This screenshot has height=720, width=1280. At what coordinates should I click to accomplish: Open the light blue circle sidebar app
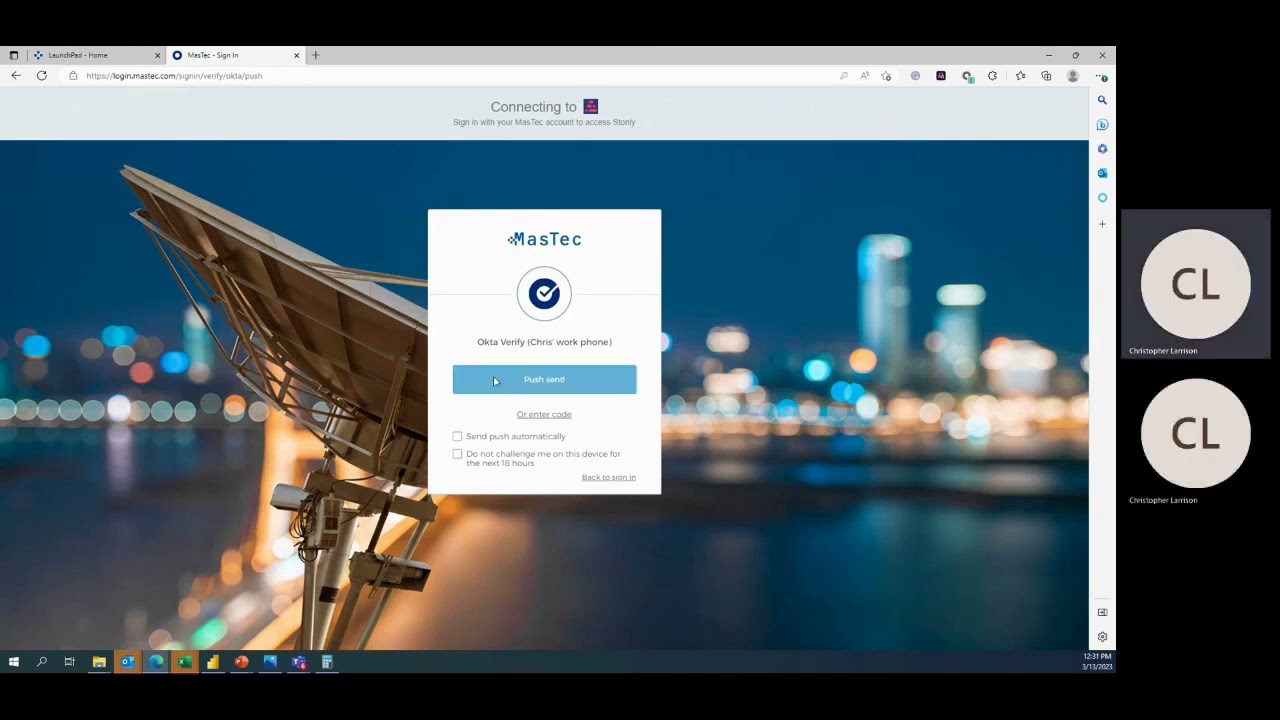tap(1102, 198)
